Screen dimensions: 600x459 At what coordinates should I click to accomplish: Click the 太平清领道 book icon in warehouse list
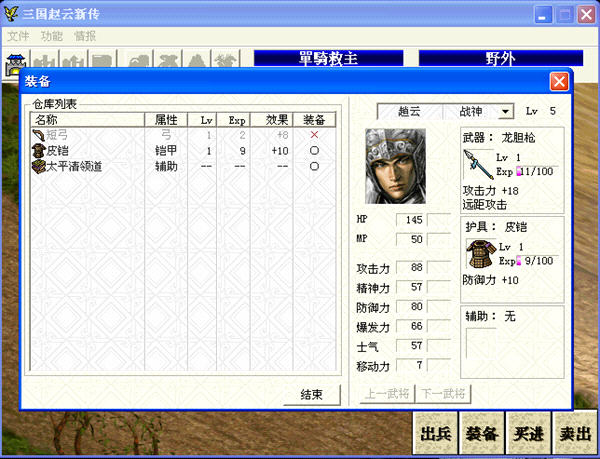[x=39, y=167]
